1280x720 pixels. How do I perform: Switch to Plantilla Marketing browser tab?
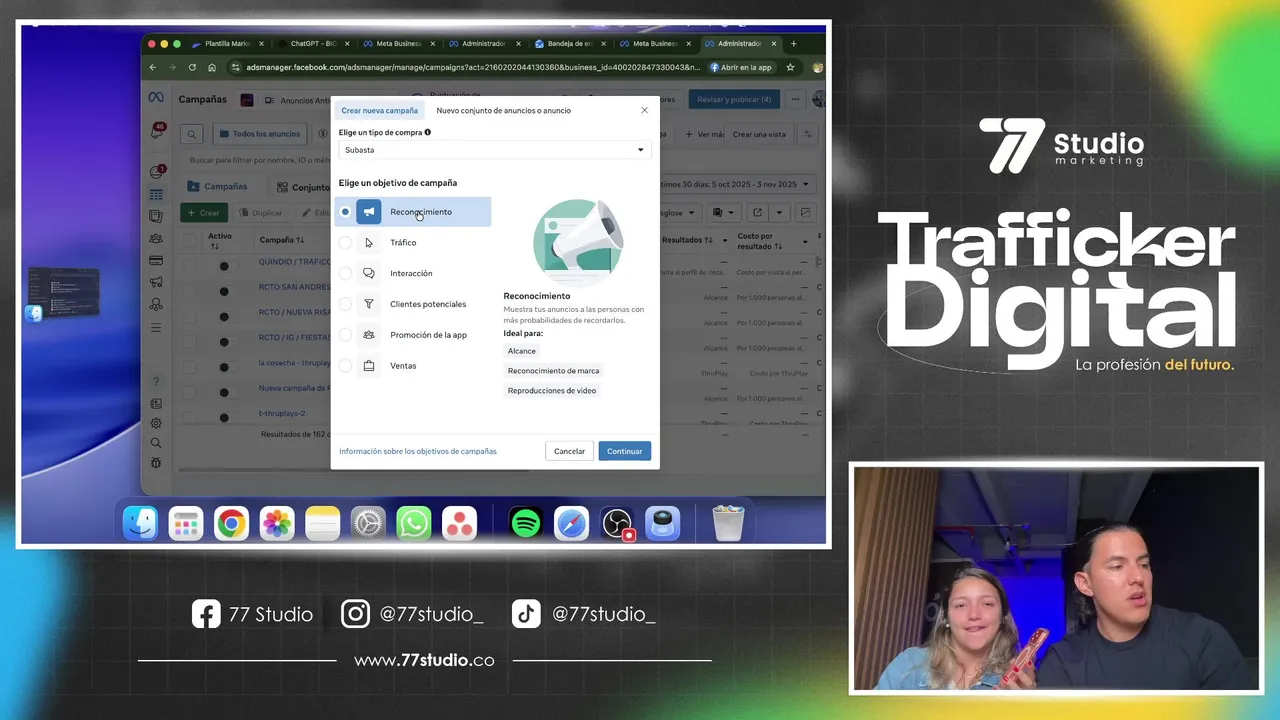click(228, 44)
